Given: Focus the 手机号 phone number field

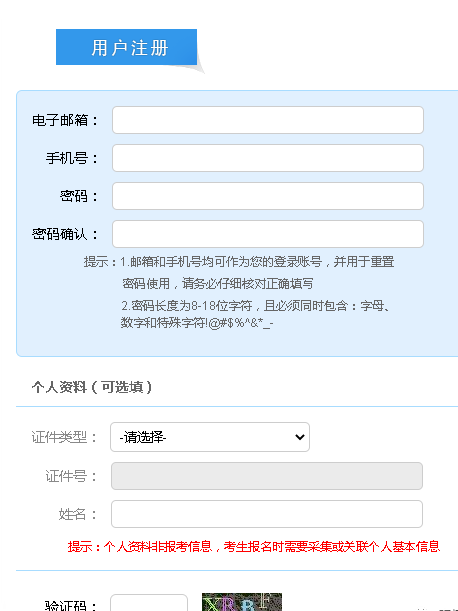Looking at the screenshot, I should tap(268, 158).
